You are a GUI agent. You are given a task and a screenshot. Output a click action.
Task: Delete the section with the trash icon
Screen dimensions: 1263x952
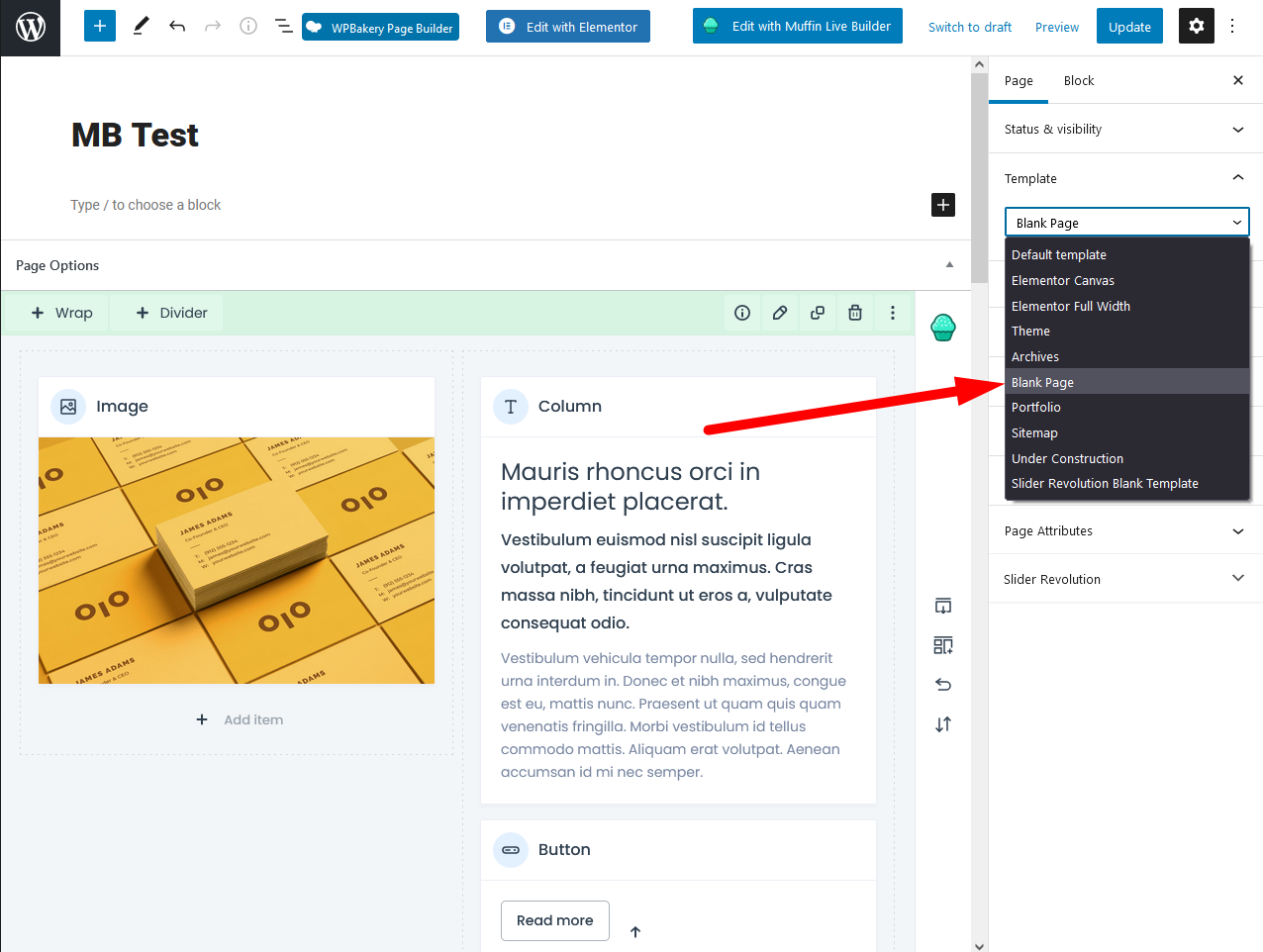pyautogui.click(x=855, y=313)
